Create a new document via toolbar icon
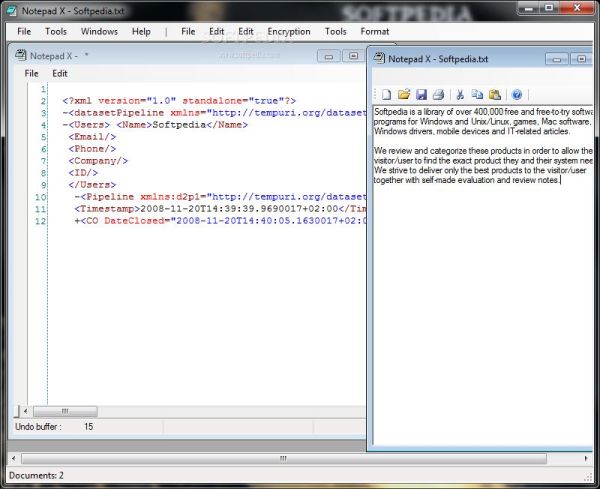The width and height of the screenshot is (600, 489). click(x=386, y=94)
